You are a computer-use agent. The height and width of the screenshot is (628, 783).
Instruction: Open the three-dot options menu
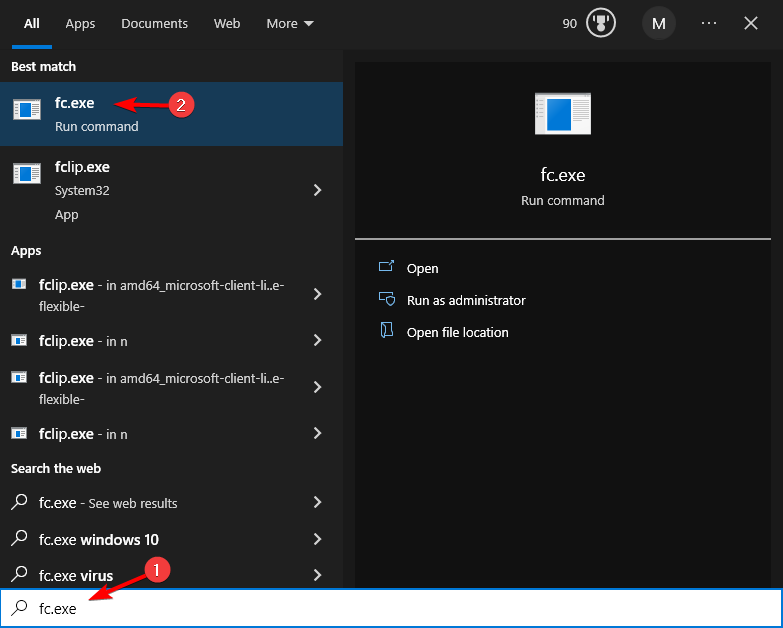[709, 23]
